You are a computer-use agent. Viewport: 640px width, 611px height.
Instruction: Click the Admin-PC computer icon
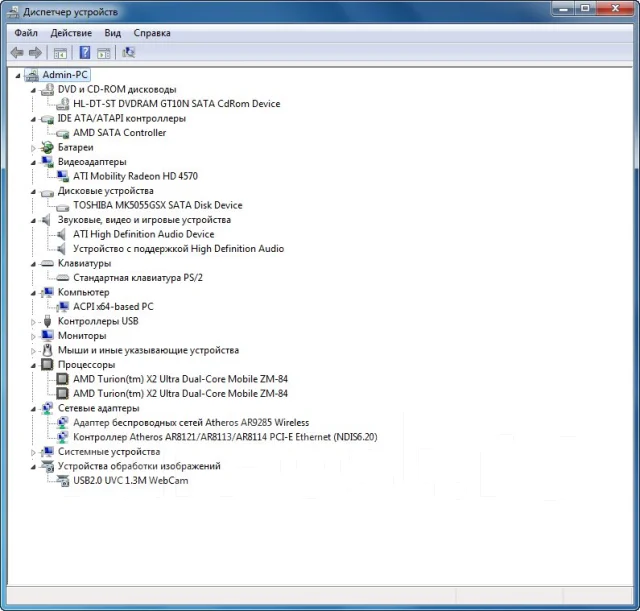coord(32,75)
